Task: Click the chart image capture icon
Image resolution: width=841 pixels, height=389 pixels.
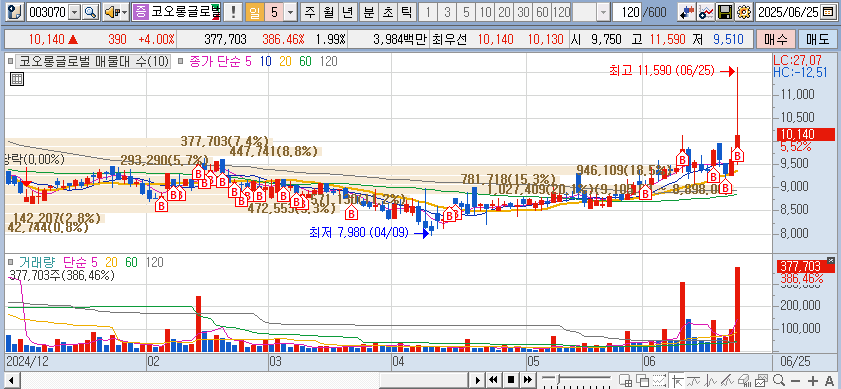Action: (x=762, y=380)
